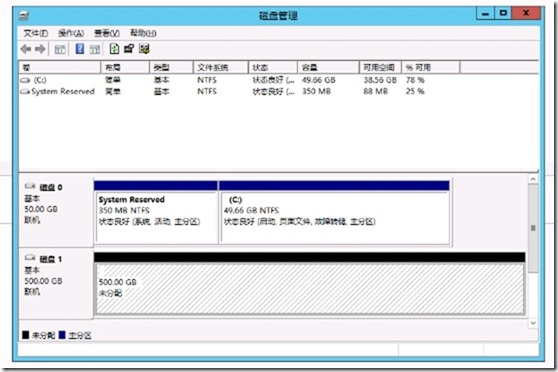Click the Back arrow toolbar icon
This screenshot has width=558, height=372.
(x=26, y=49)
